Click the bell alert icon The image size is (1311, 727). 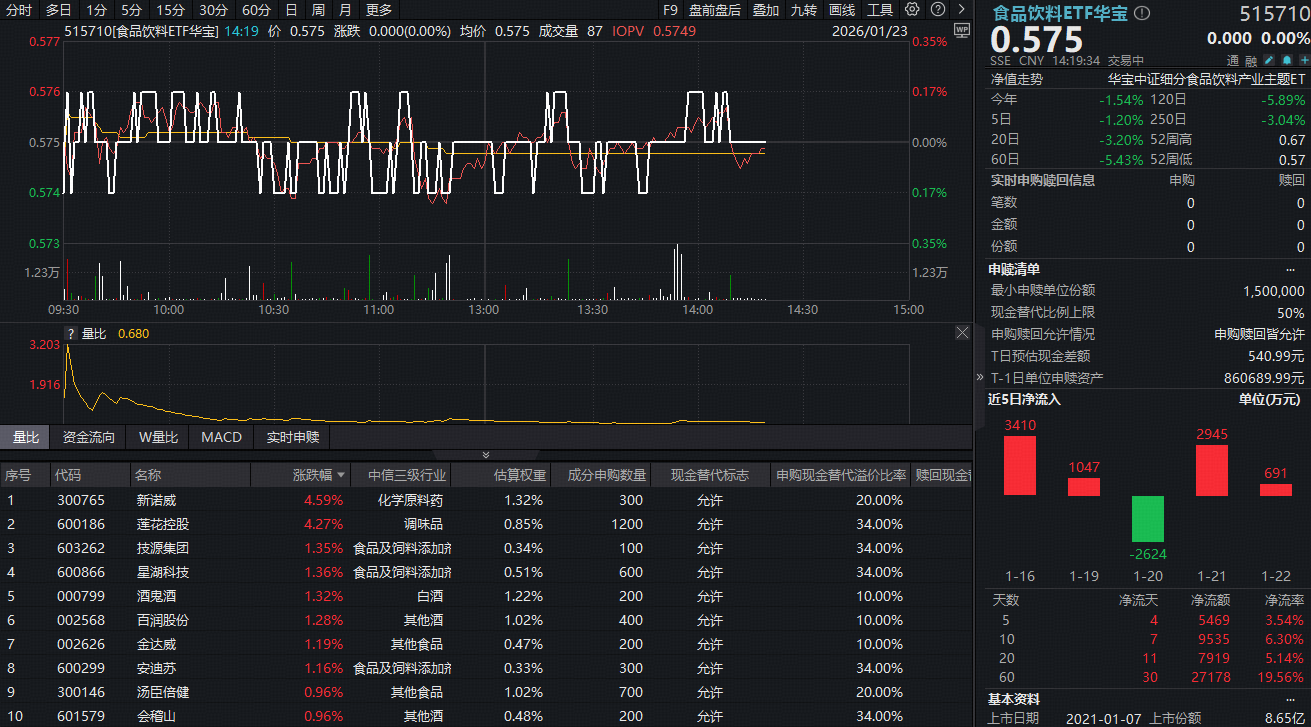coord(1286,61)
